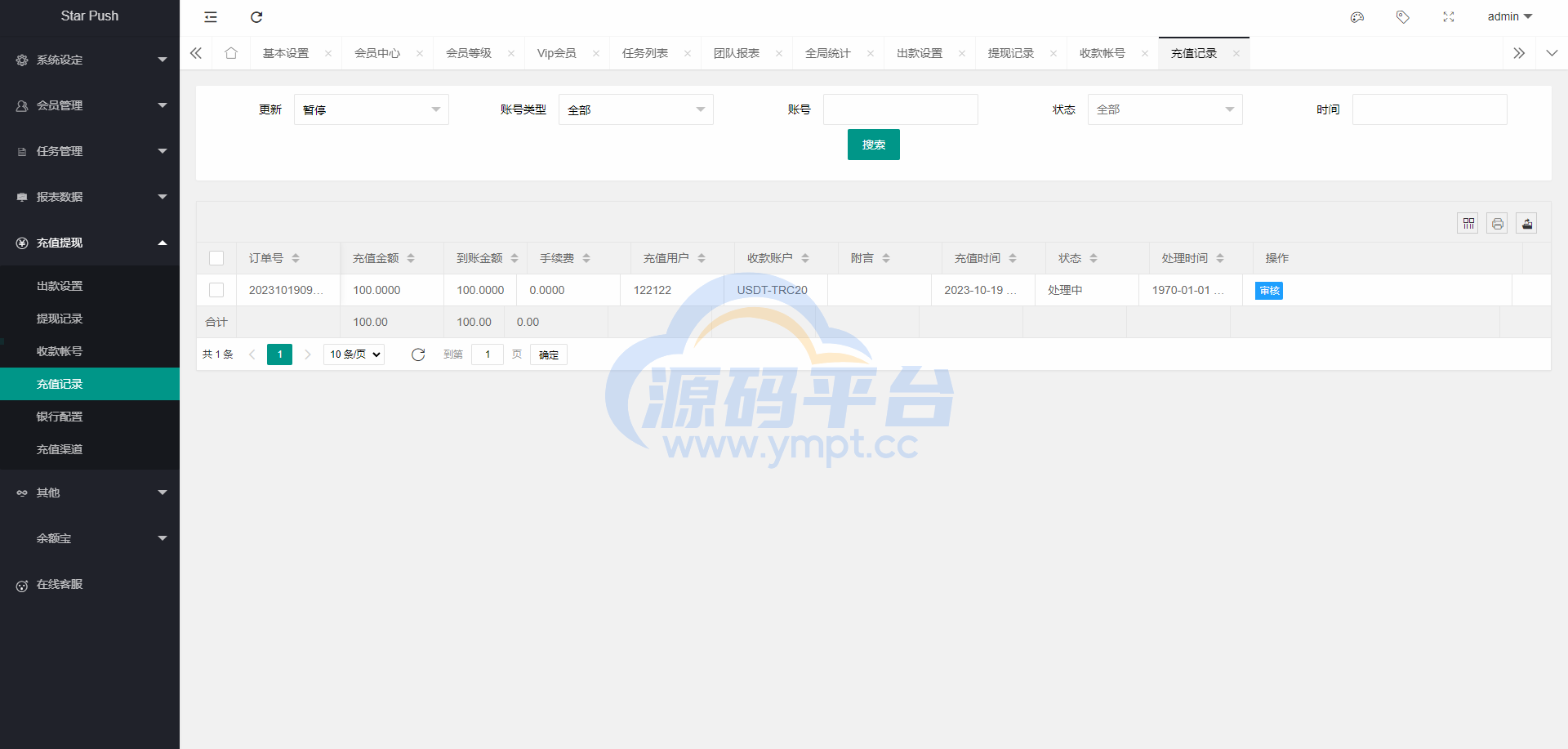Image resolution: width=1568 pixels, height=749 pixels.
Task: Click the order number 2023101909 cell
Action: pyautogui.click(x=287, y=290)
